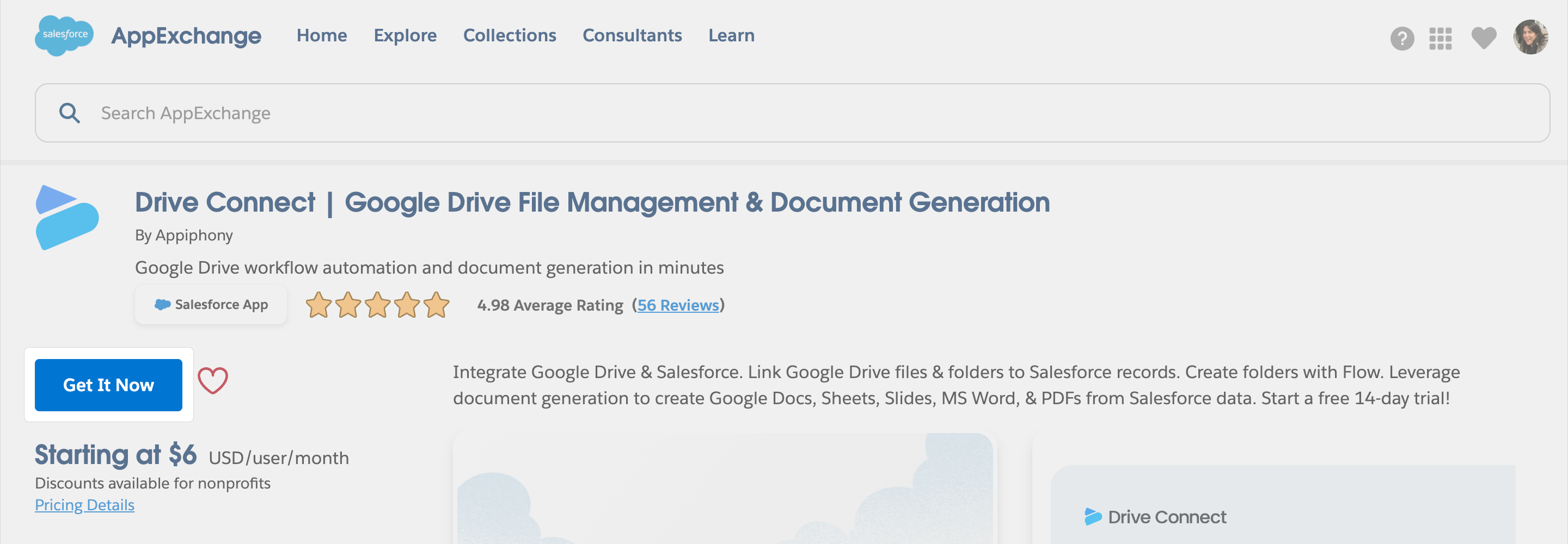1568x544 pixels.
Task: Open the user profile avatar
Action: pos(1530,37)
